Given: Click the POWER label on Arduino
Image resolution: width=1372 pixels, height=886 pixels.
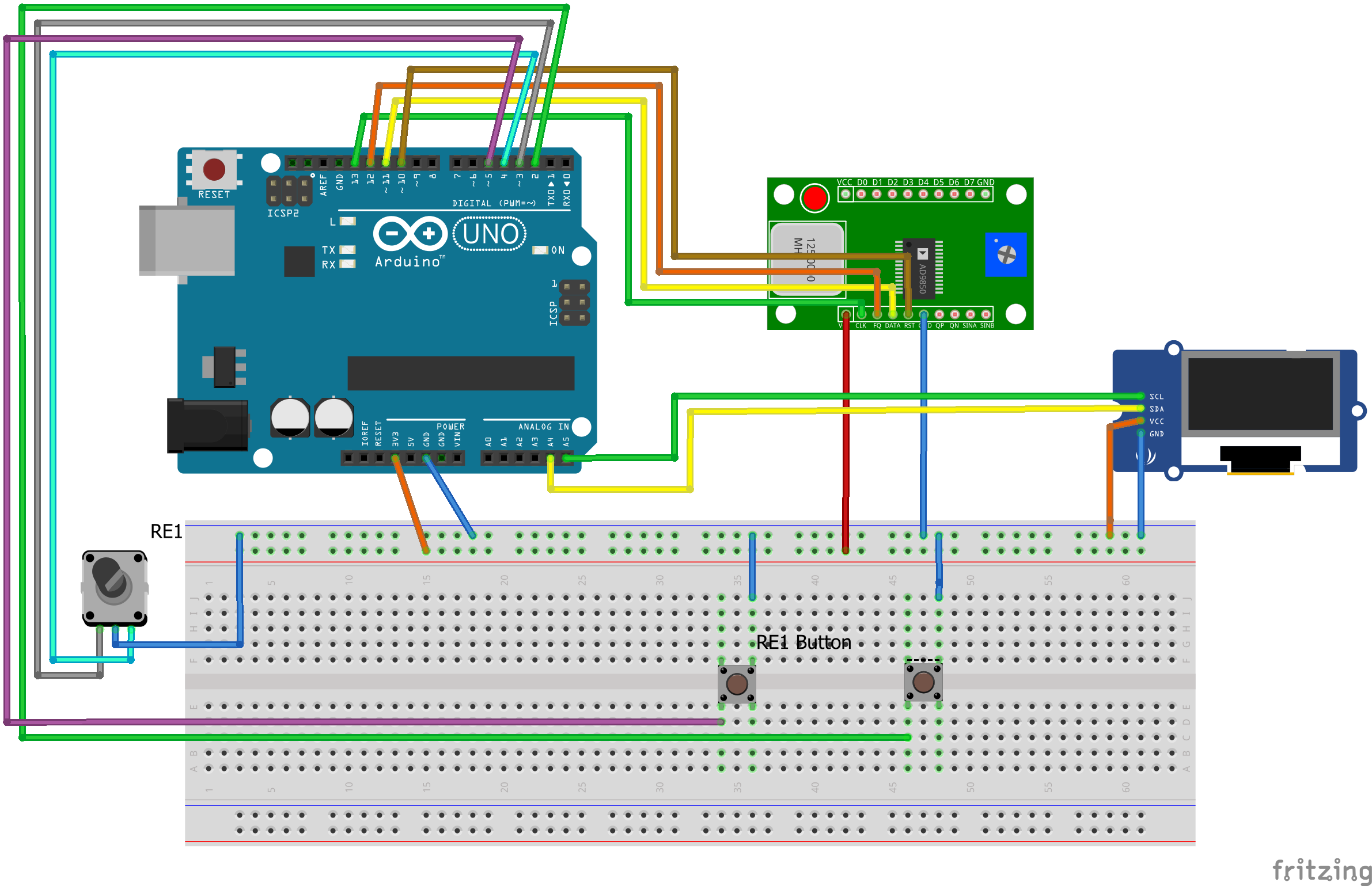Looking at the screenshot, I should [450, 427].
